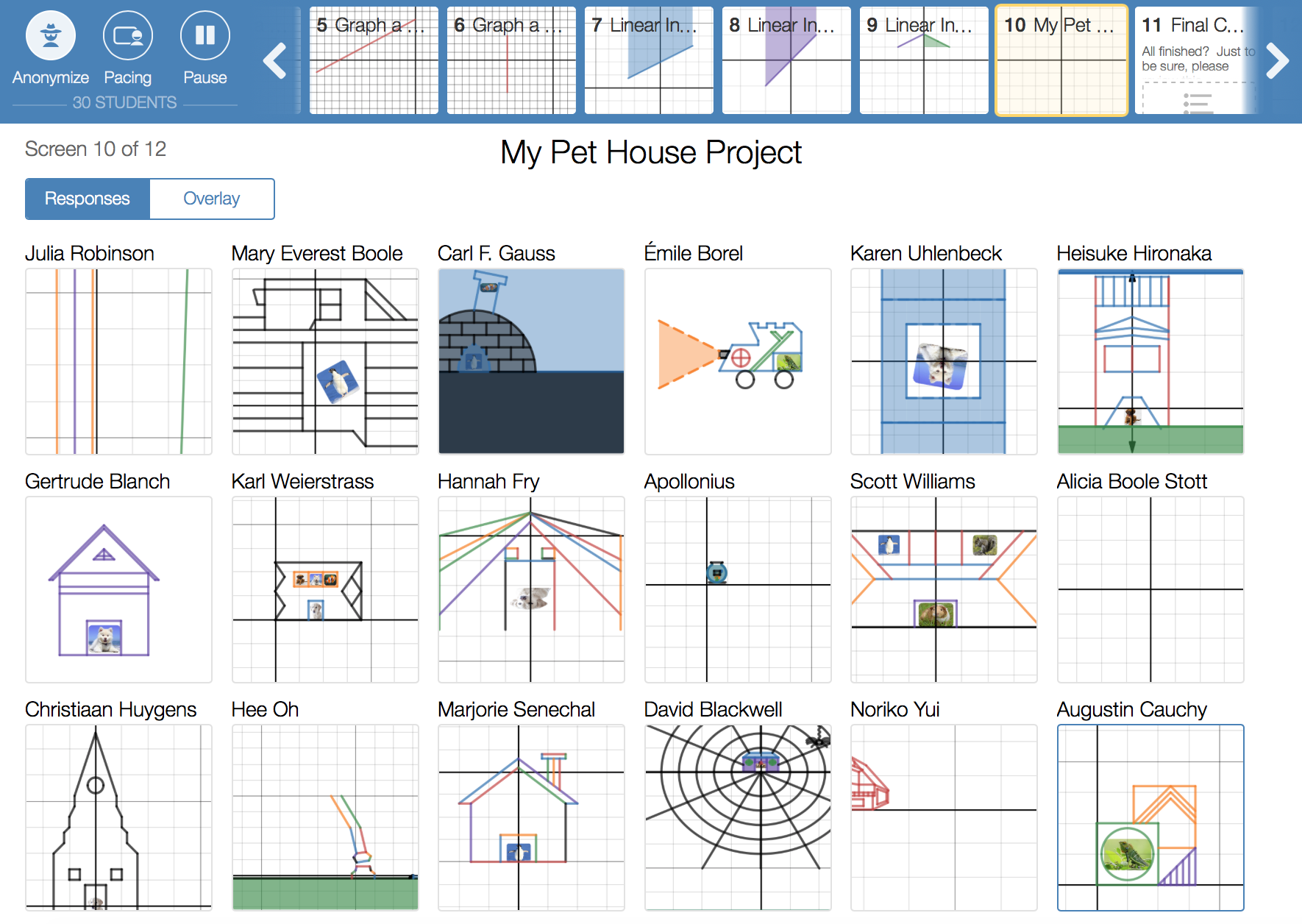Image resolution: width=1302 pixels, height=924 pixels.
Task: Open Gertrude Blanch's purple house graph
Action: (118, 589)
